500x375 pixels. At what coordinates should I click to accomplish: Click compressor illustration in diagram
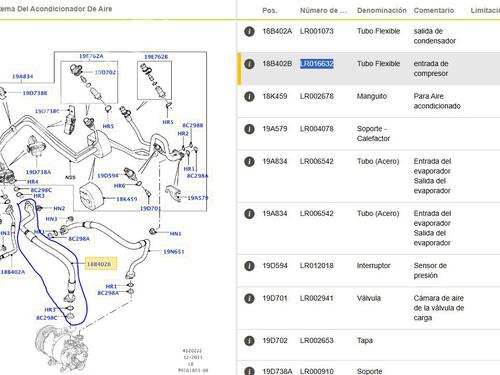tap(62, 349)
